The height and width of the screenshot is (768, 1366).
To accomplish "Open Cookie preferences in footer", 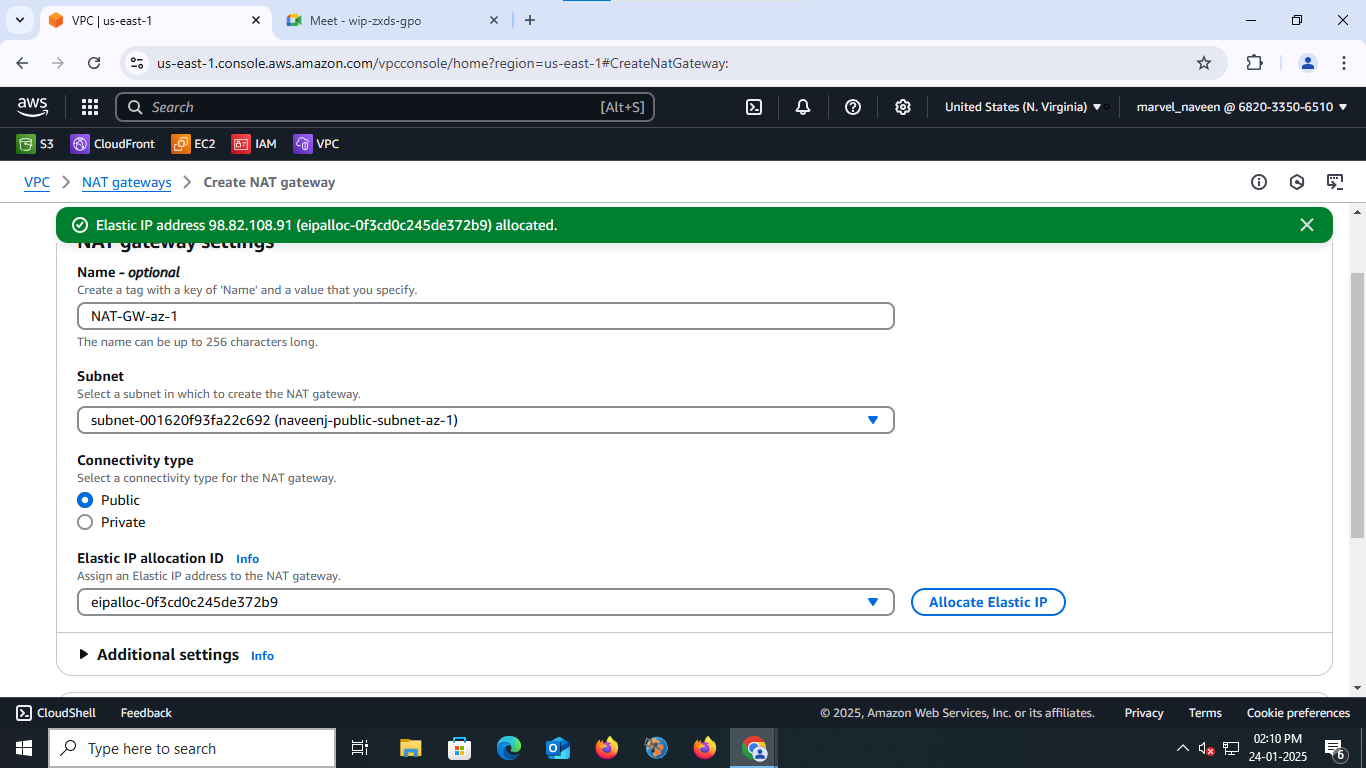I will pos(1298,713).
